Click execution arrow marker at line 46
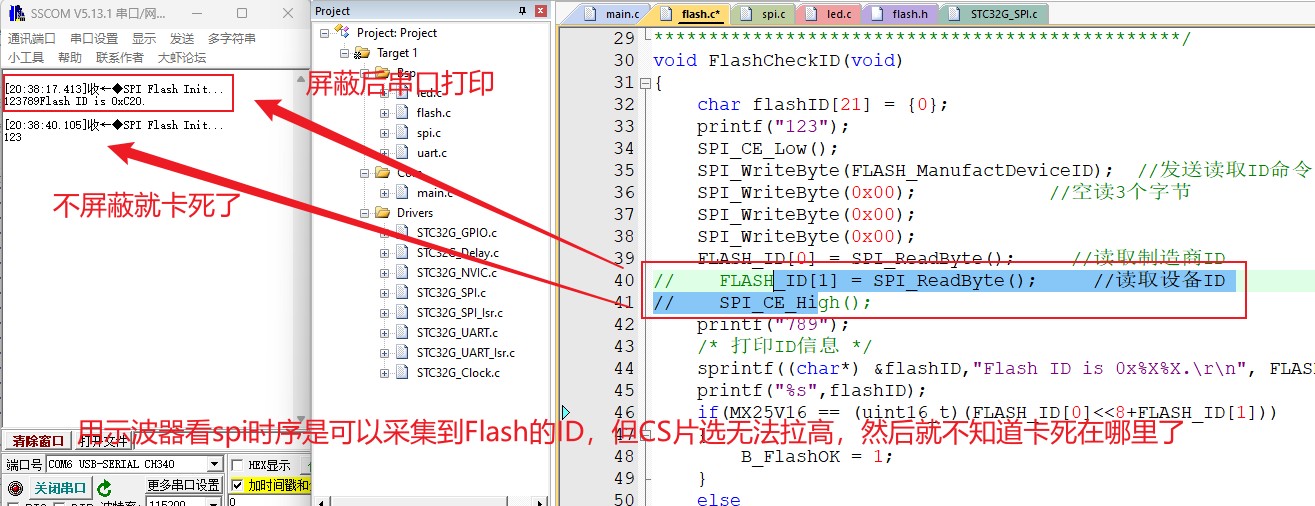The height and width of the screenshot is (506, 1315). [x=566, y=412]
